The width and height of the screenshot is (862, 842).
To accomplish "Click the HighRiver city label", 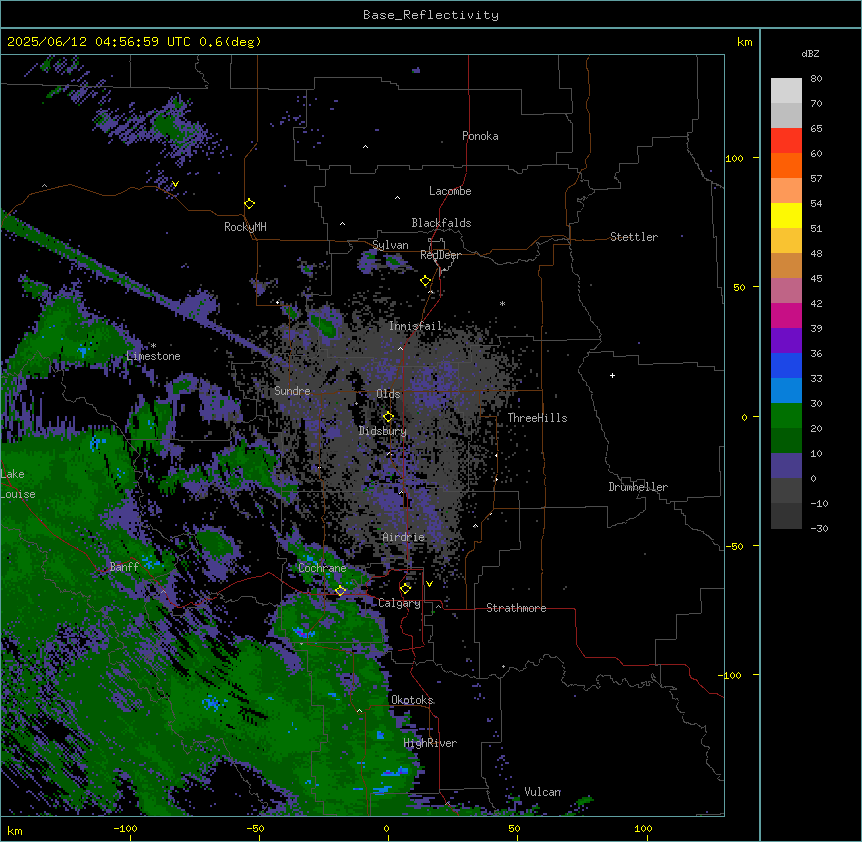I will click(430, 743).
